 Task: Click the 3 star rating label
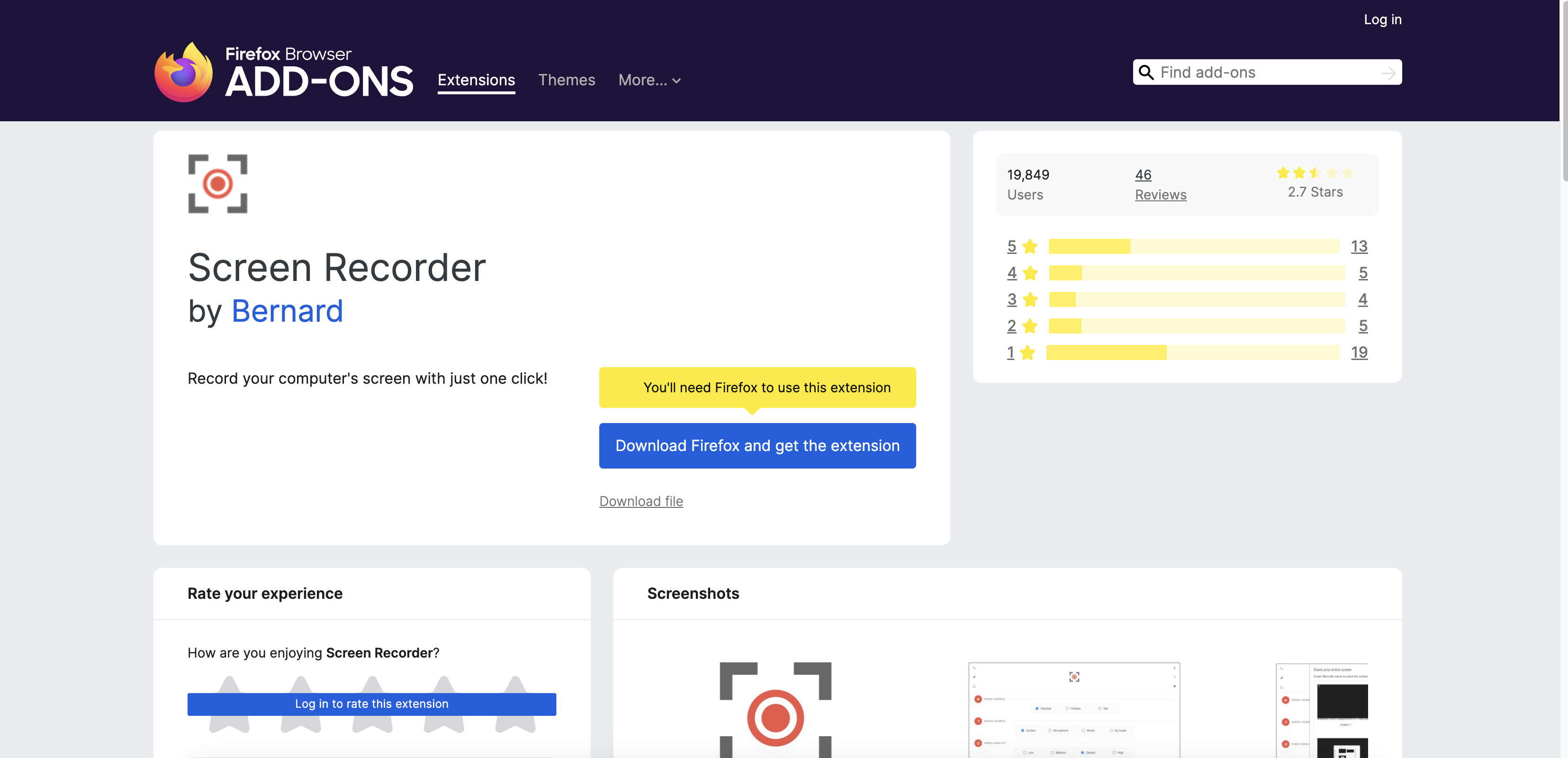[x=1012, y=299]
